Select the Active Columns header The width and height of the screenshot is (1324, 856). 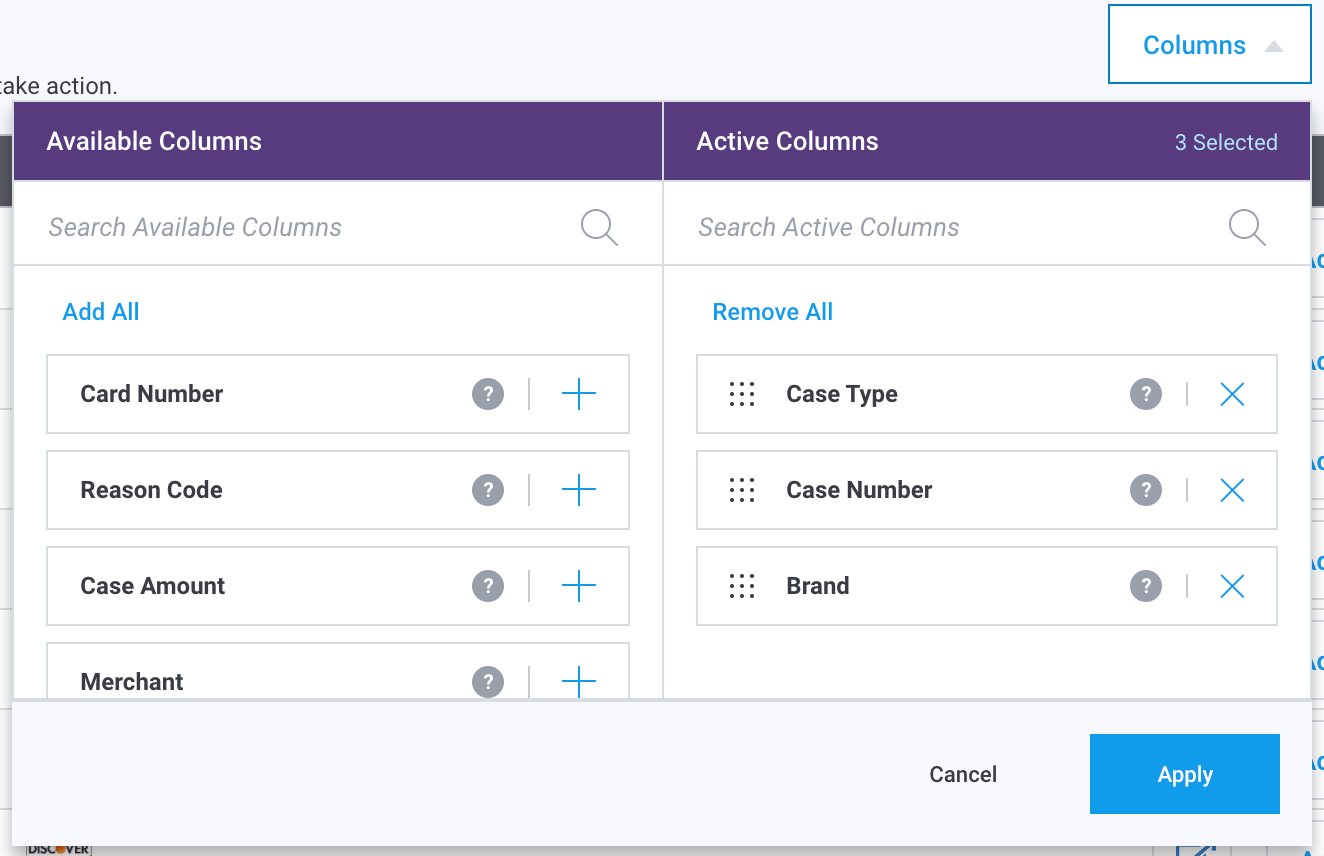[x=788, y=141]
